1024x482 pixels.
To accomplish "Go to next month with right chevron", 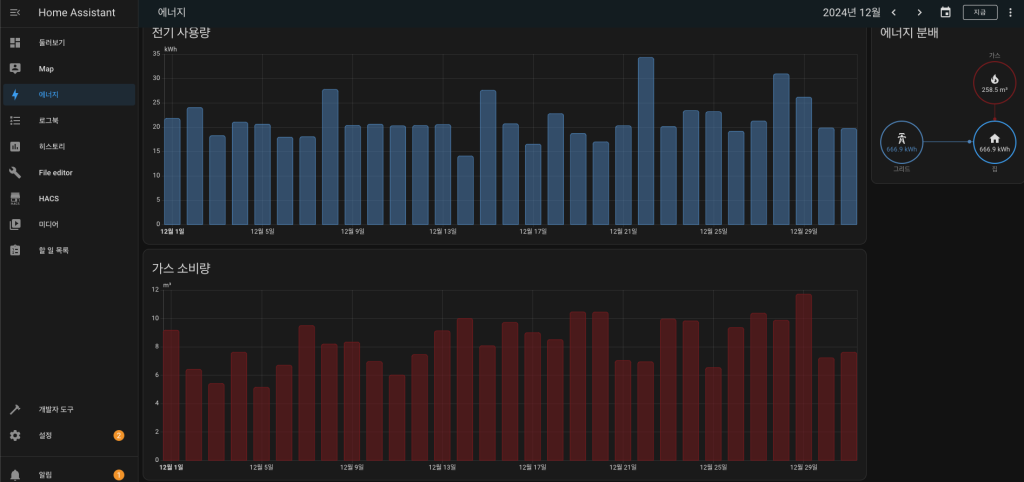I will click(920, 12).
